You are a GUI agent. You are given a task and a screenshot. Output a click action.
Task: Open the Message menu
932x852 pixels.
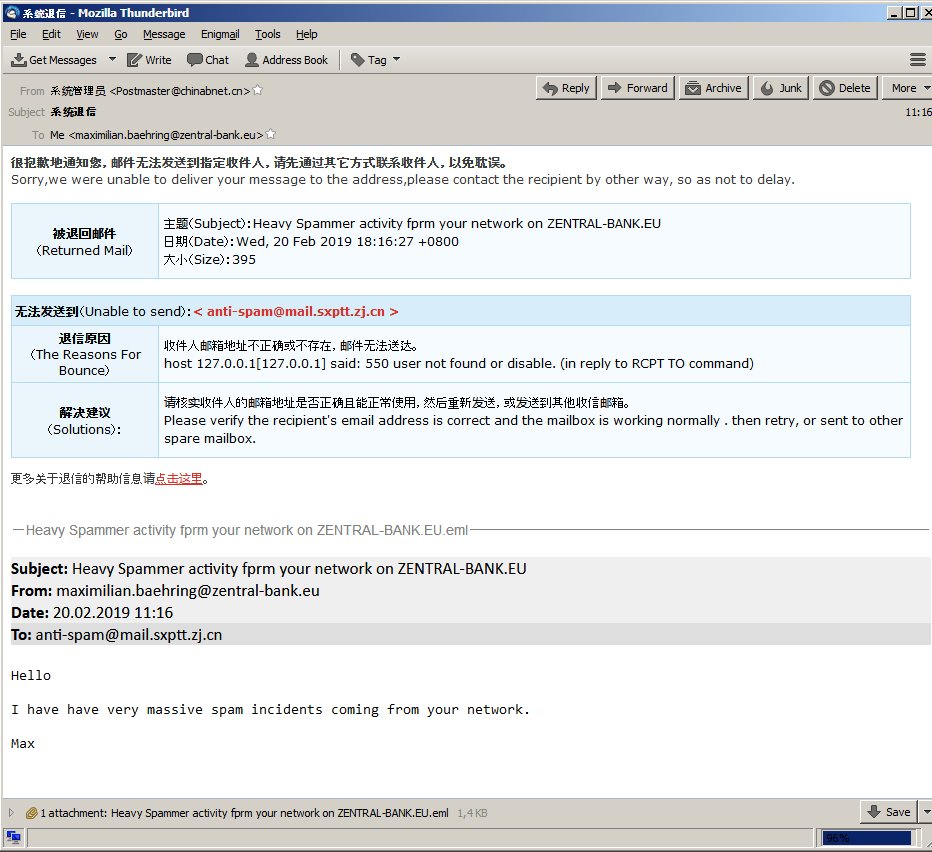pos(164,34)
